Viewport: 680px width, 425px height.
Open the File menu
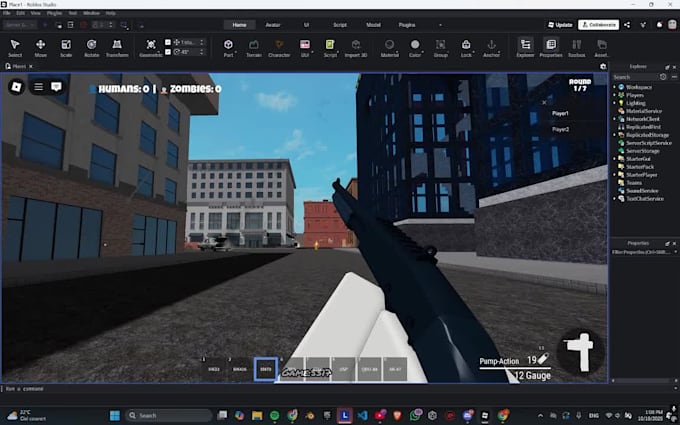click(7, 13)
